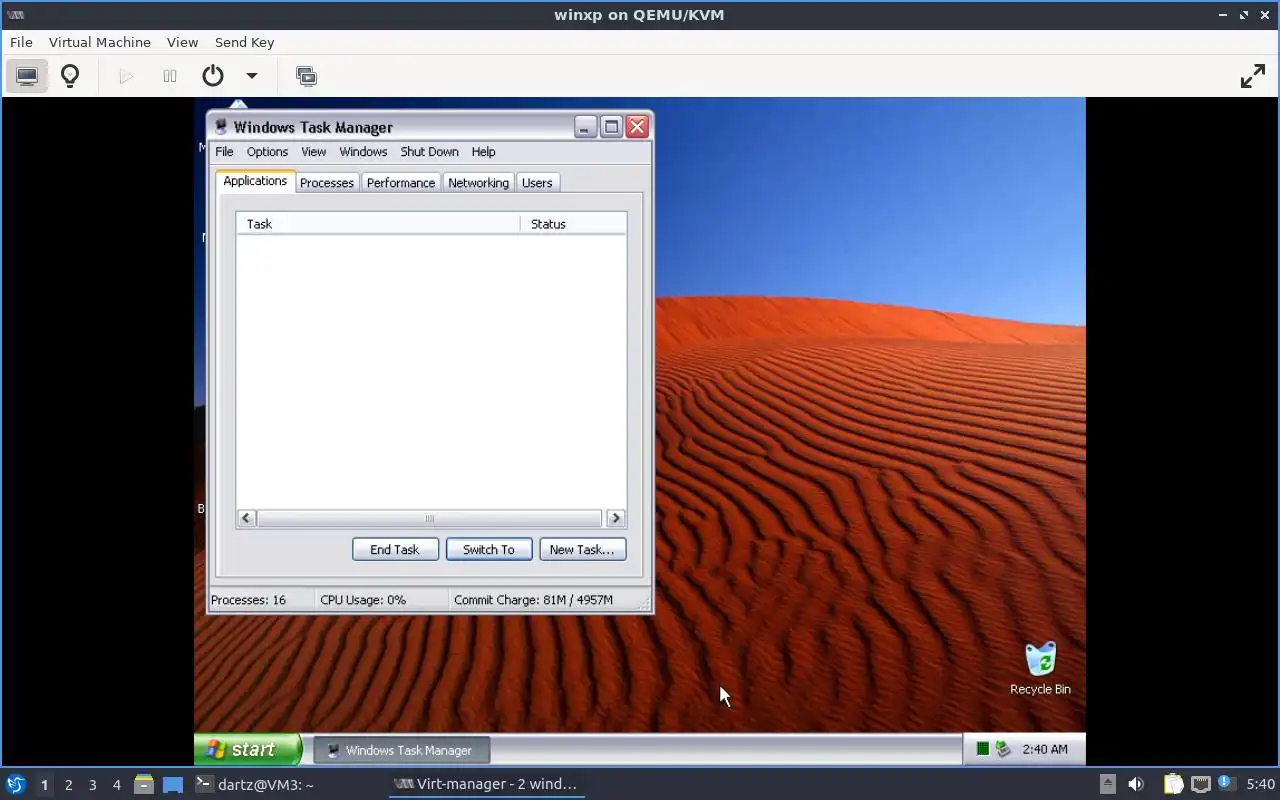
Task: Click the CPU Usage: 0% status text
Action: click(x=363, y=600)
